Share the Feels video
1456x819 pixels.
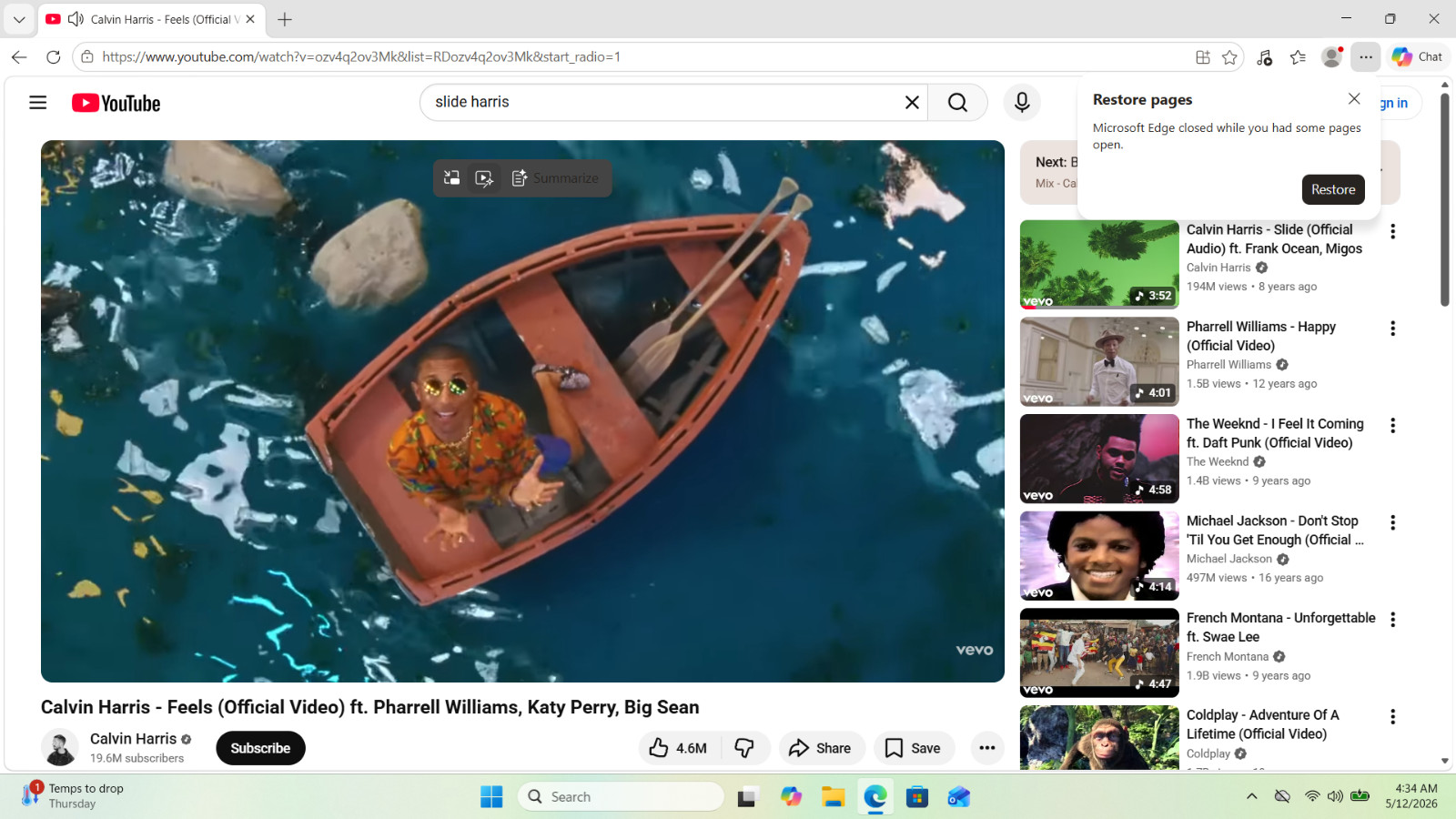pyautogui.click(x=820, y=748)
